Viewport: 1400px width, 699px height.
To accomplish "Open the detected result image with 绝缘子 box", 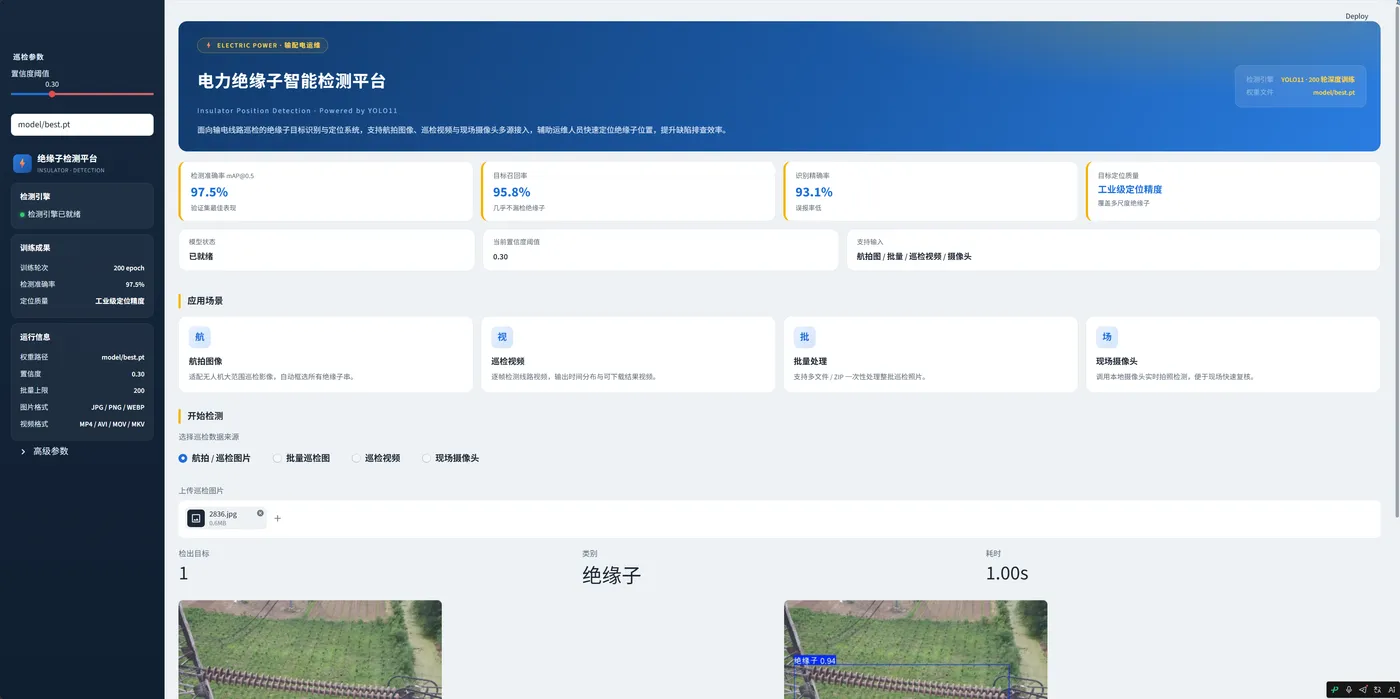I will click(x=915, y=649).
